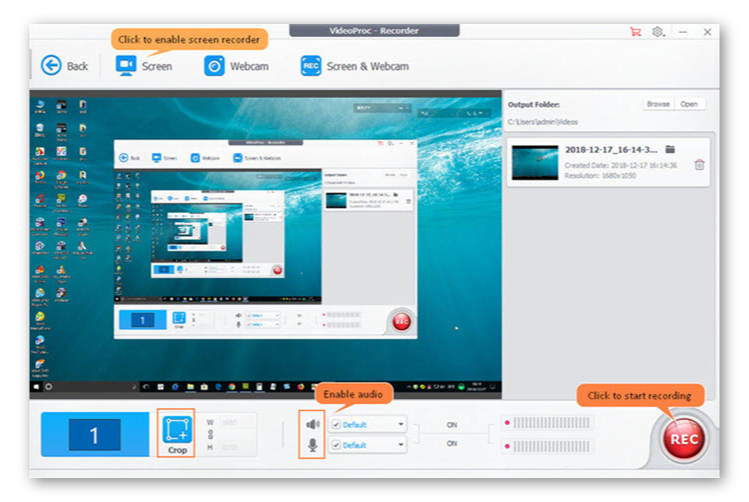Click Browse for the output folder

pyautogui.click(x=658, y=104)
